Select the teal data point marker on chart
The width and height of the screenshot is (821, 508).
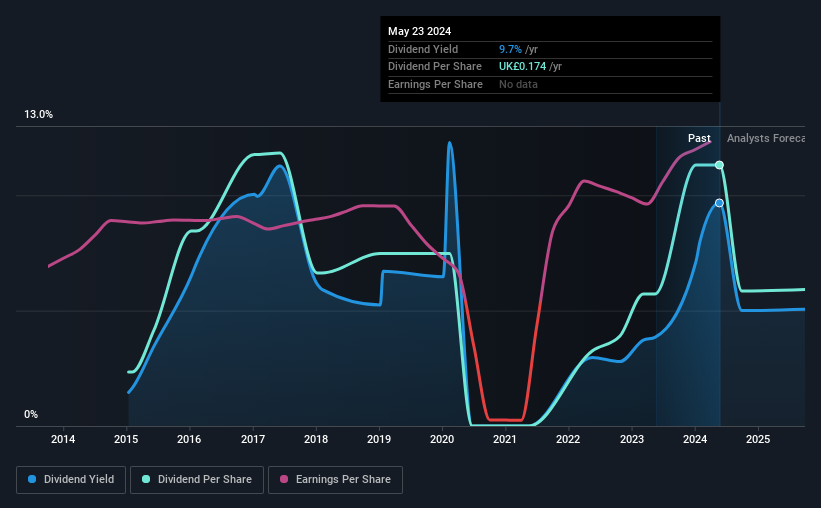pos(719,165)
